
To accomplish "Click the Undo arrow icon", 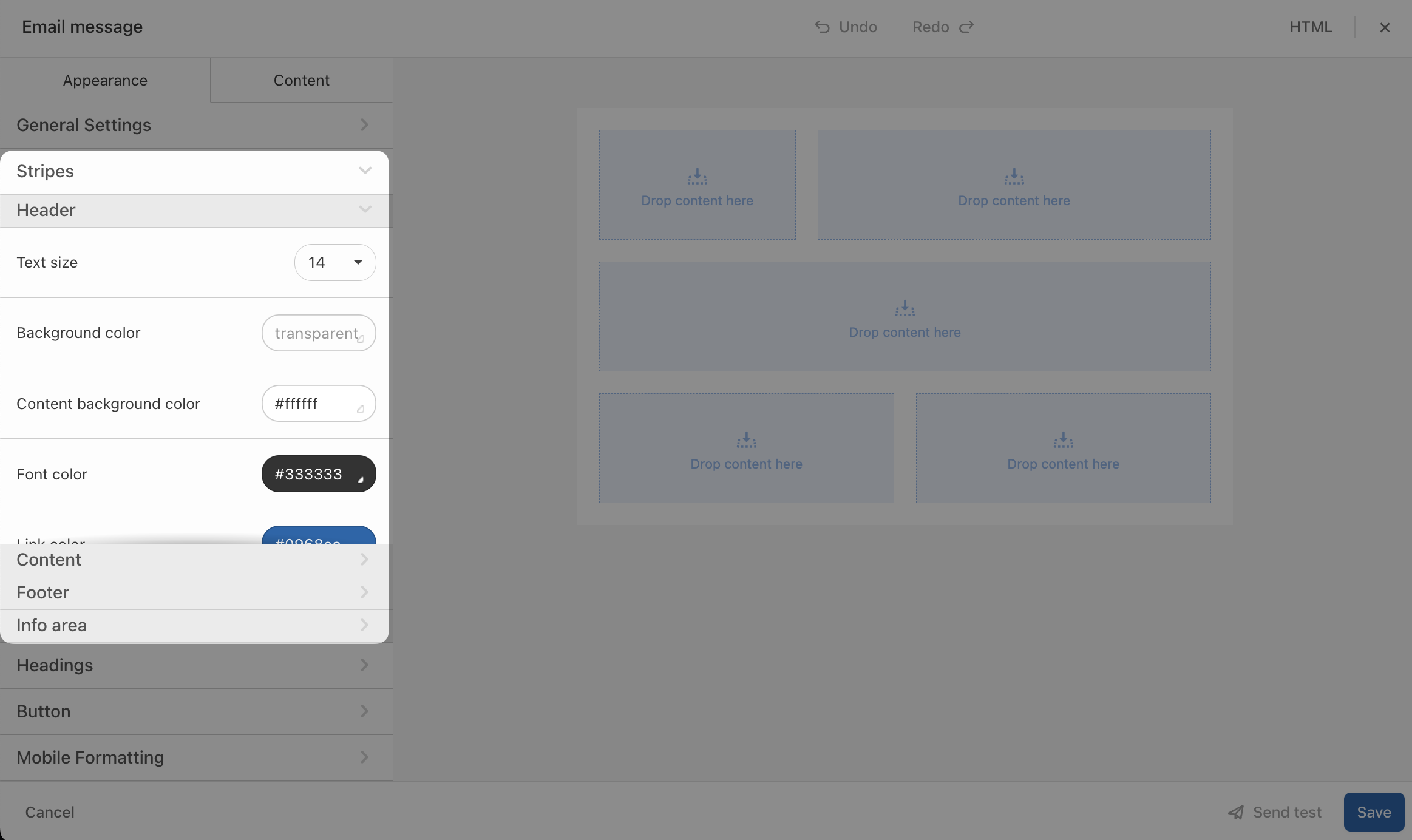I will click(822, 27).
